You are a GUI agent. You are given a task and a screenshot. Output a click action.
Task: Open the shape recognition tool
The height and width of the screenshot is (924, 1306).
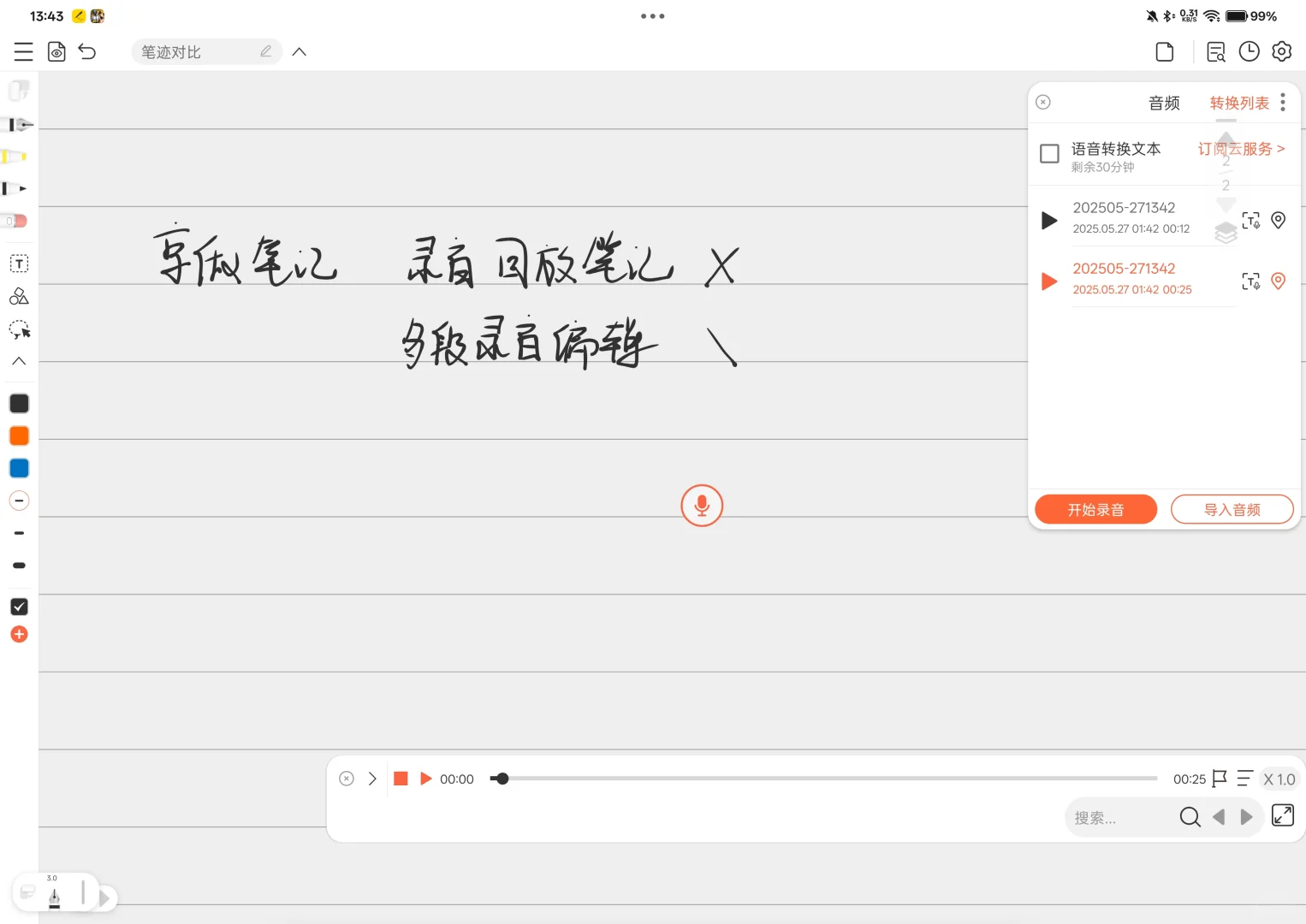click(17, 296)
